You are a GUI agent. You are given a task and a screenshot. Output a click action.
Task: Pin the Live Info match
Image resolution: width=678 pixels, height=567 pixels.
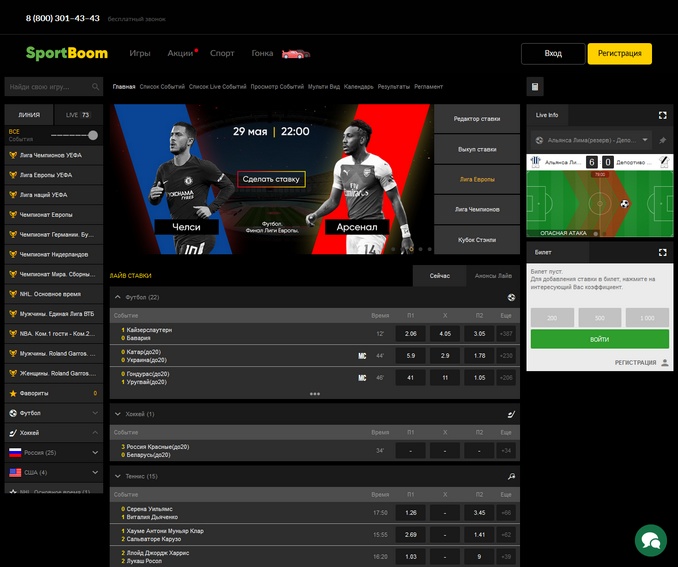point(662,140)
